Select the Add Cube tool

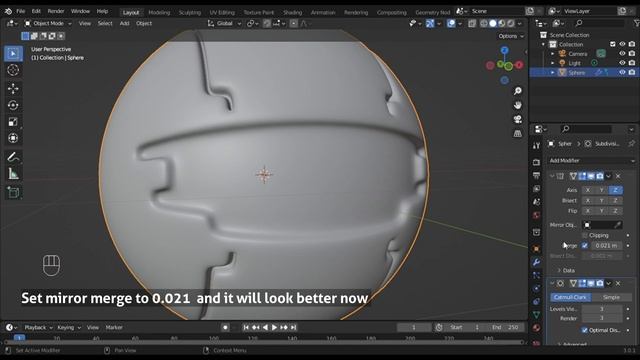pyautogui.click(x=13, y=193)
